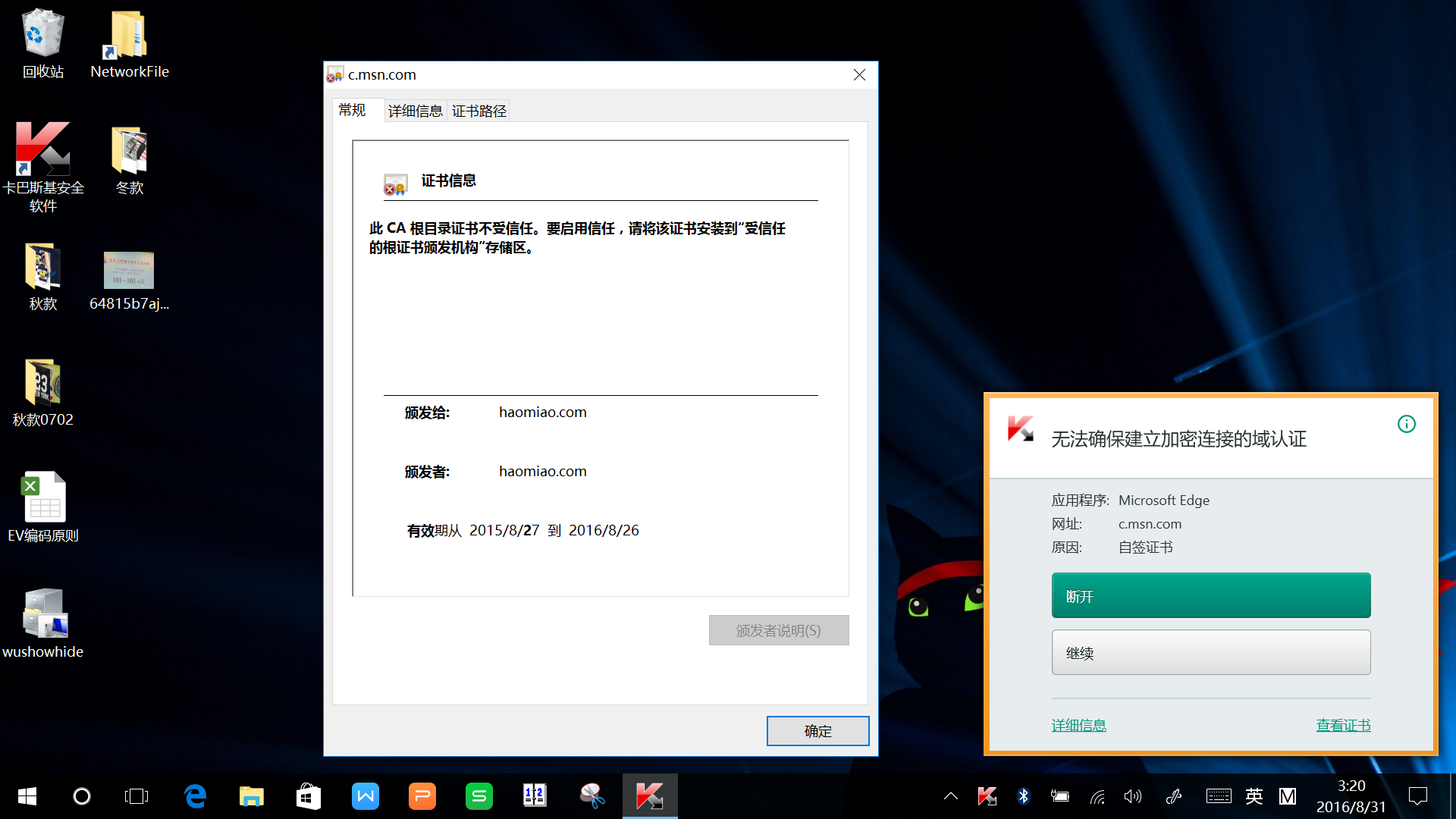Open the touch keyboard tray icon
Image resolution: width=1456 pixels, height=819 pixels.
pyautogui.click(x=1219, y=796)
